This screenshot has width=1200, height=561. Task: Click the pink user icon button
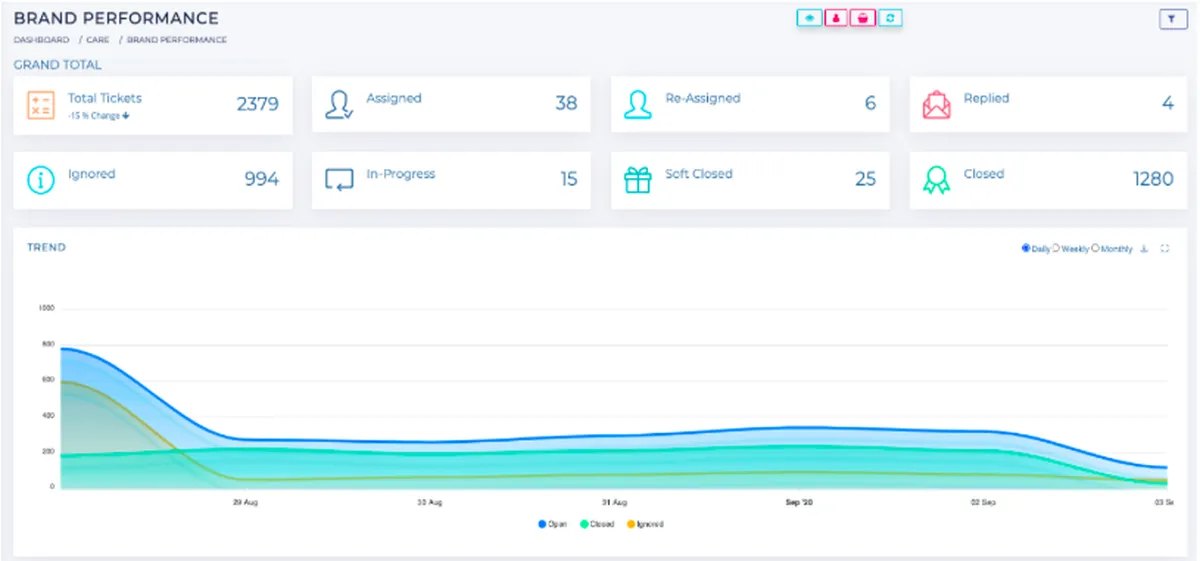(836, 18)
